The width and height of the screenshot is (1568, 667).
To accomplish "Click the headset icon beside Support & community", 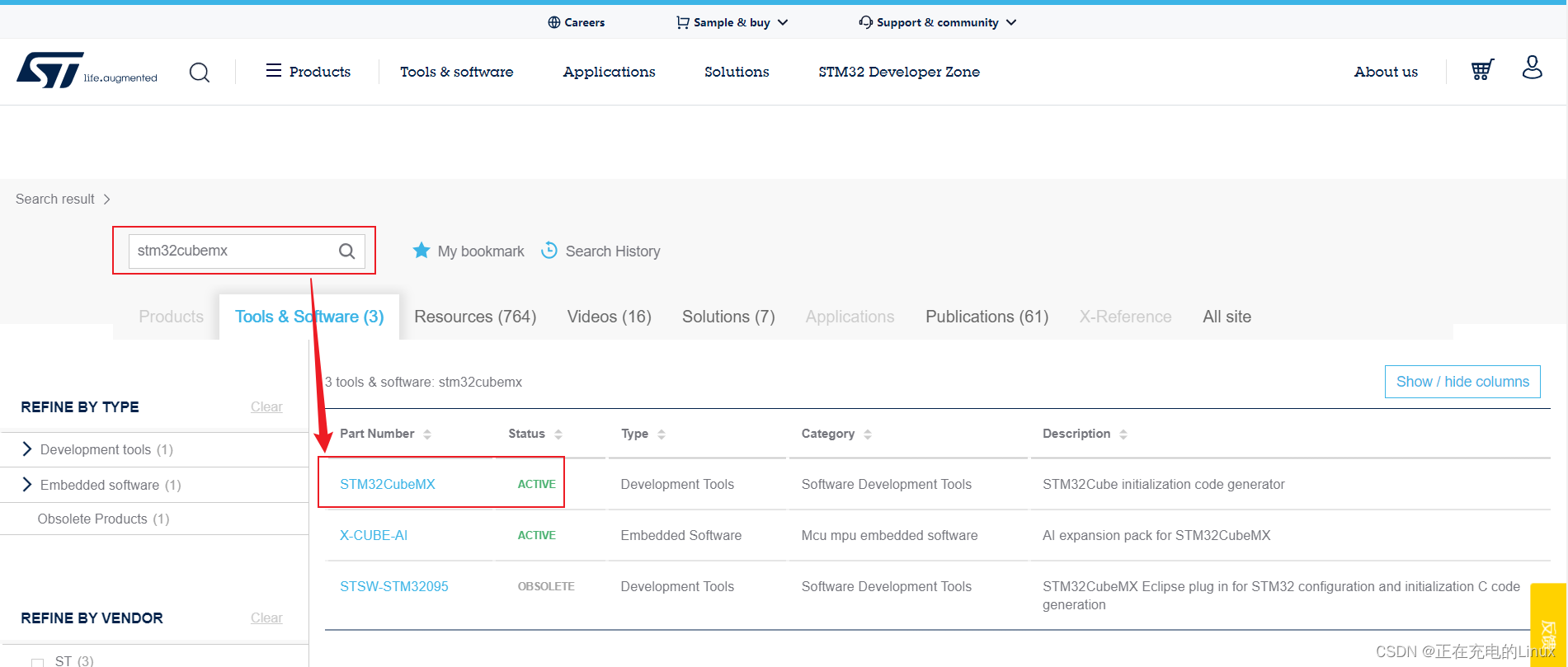I will click(x=865, y=22).
